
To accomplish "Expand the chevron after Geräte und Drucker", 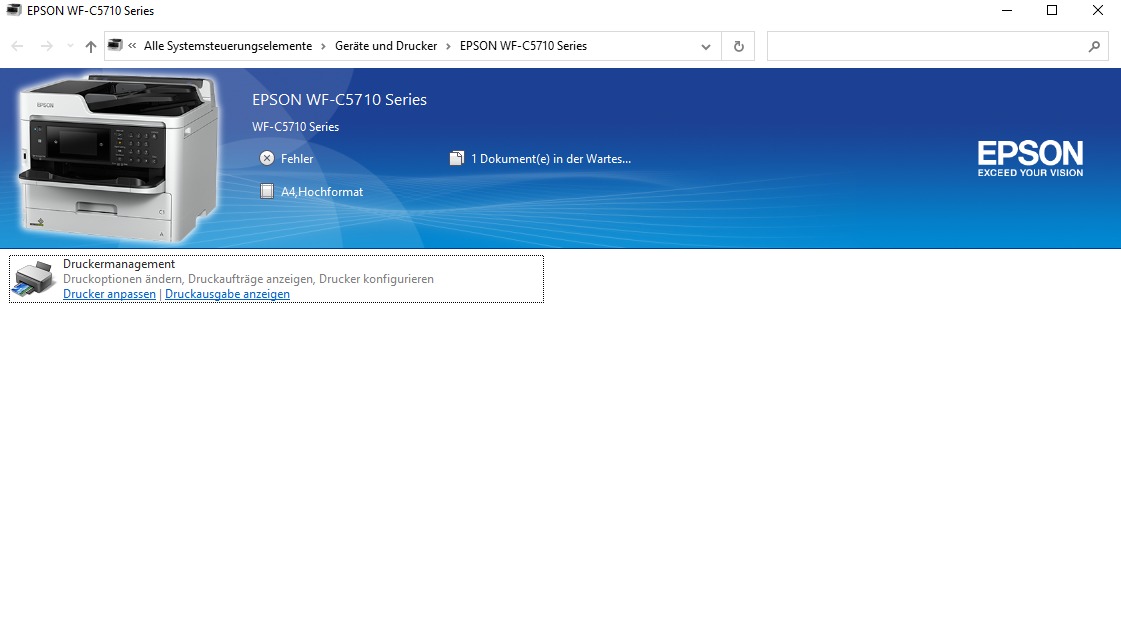I will point(448,46).
